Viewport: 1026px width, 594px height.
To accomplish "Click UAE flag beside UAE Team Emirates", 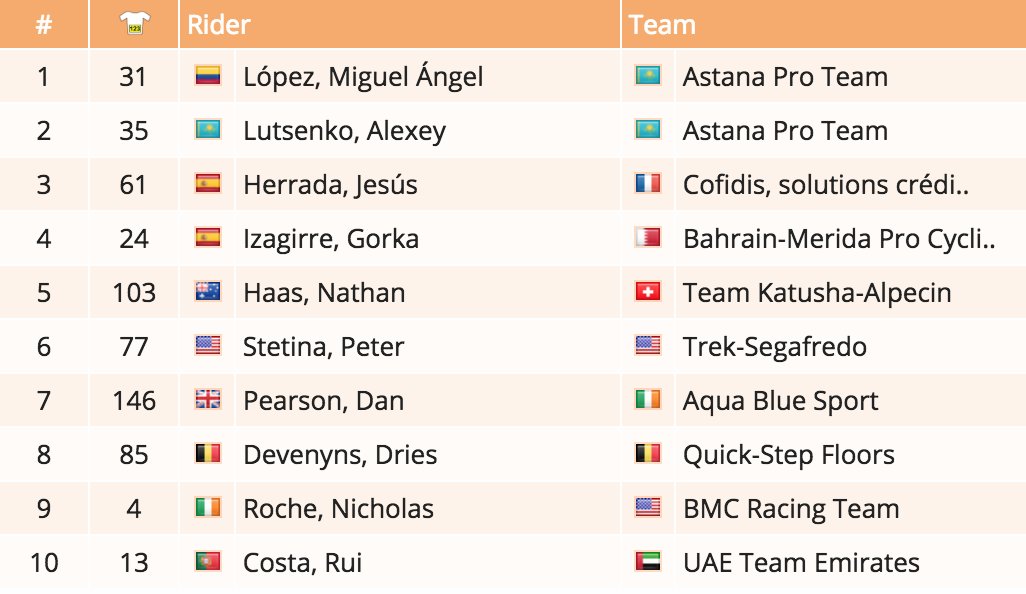I will tap(648, 561).
